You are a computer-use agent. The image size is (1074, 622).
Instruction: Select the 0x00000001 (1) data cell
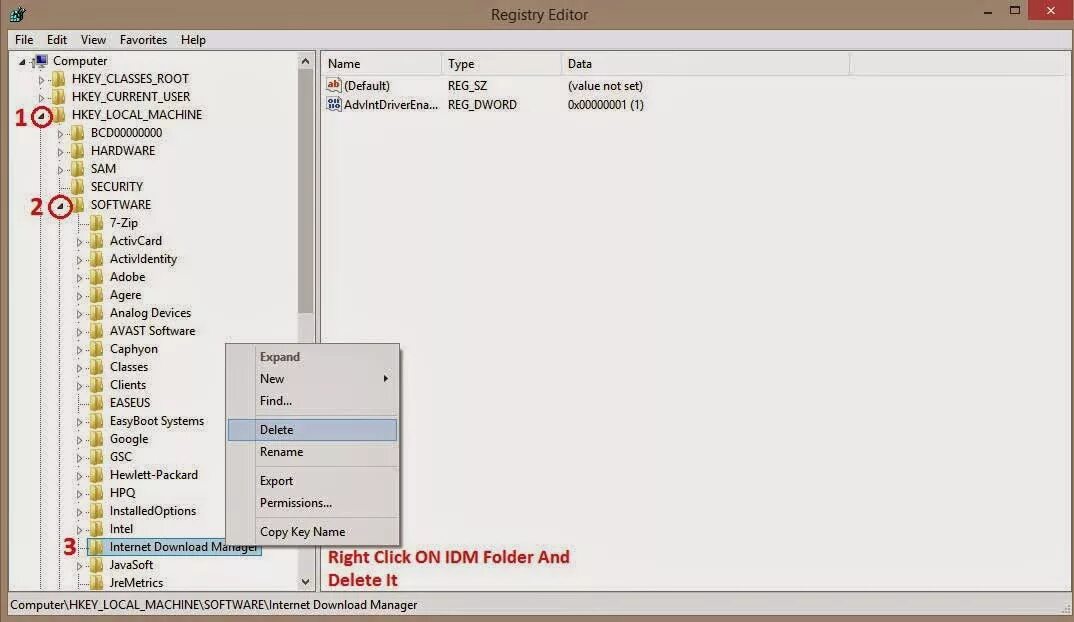pyautogui.click(x=605, y=105)
